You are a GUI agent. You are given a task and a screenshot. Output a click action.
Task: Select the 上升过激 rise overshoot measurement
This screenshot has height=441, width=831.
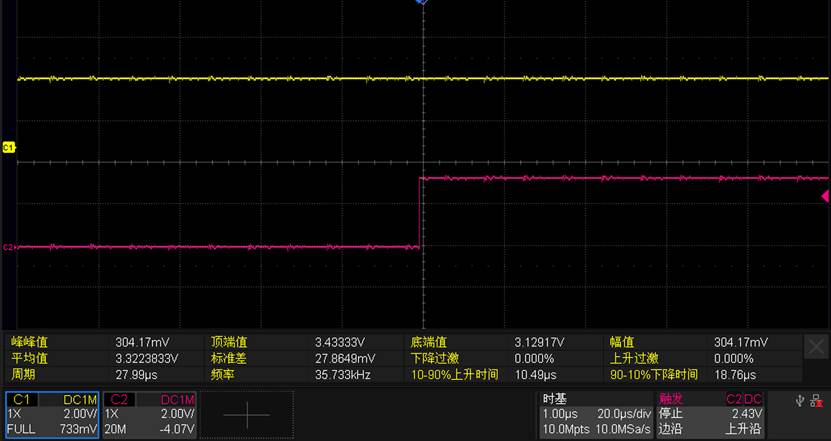point(634,358)
